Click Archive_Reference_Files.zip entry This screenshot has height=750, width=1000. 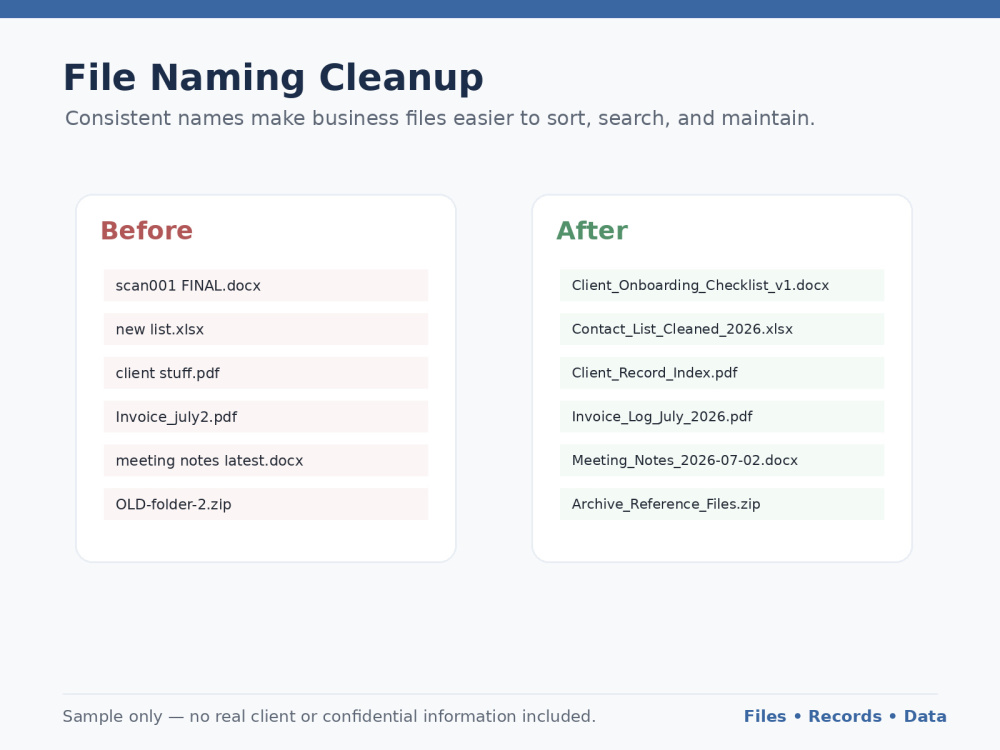click(722, 504)
